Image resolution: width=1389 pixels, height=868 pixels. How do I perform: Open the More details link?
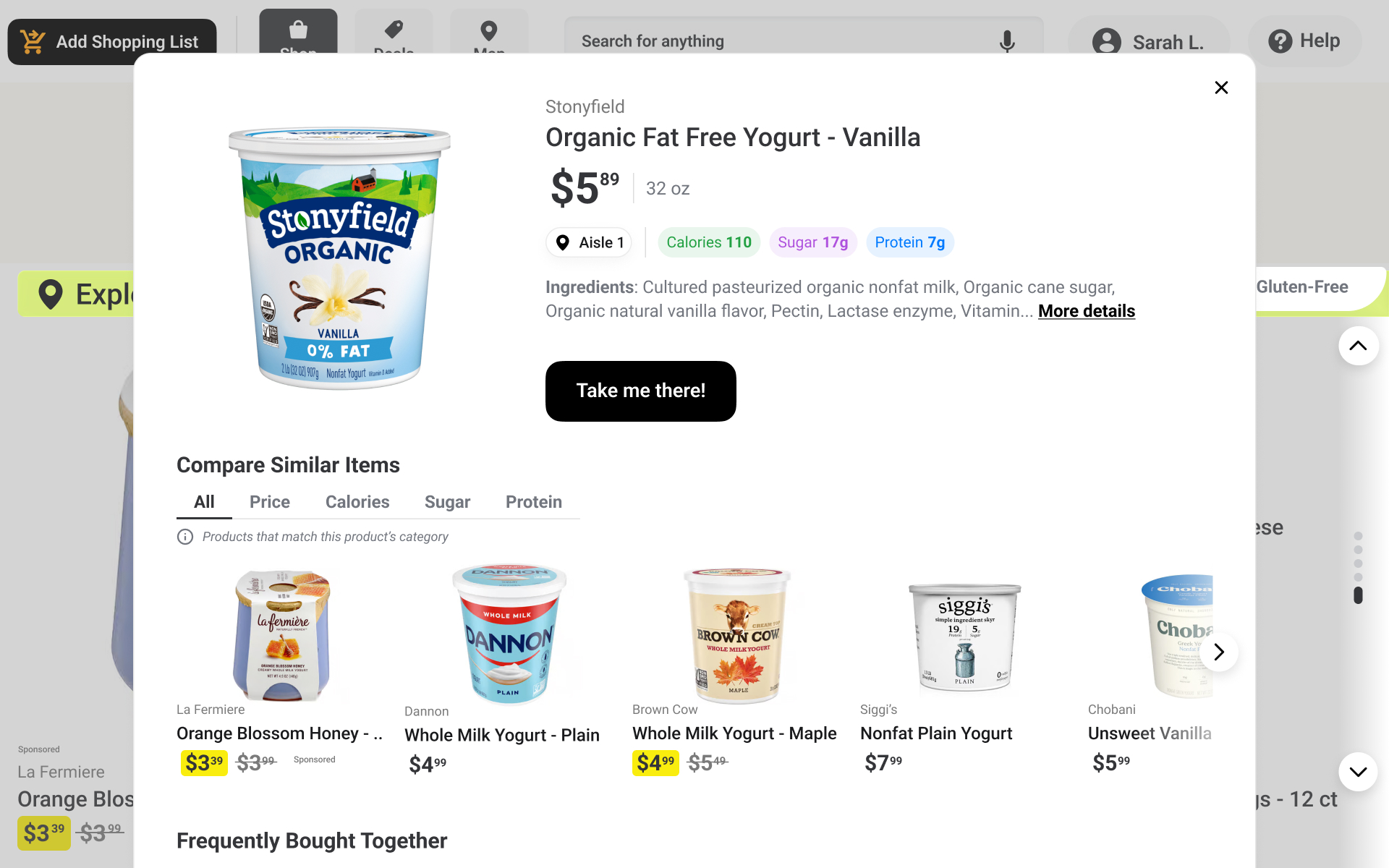tap(1086, 311)
